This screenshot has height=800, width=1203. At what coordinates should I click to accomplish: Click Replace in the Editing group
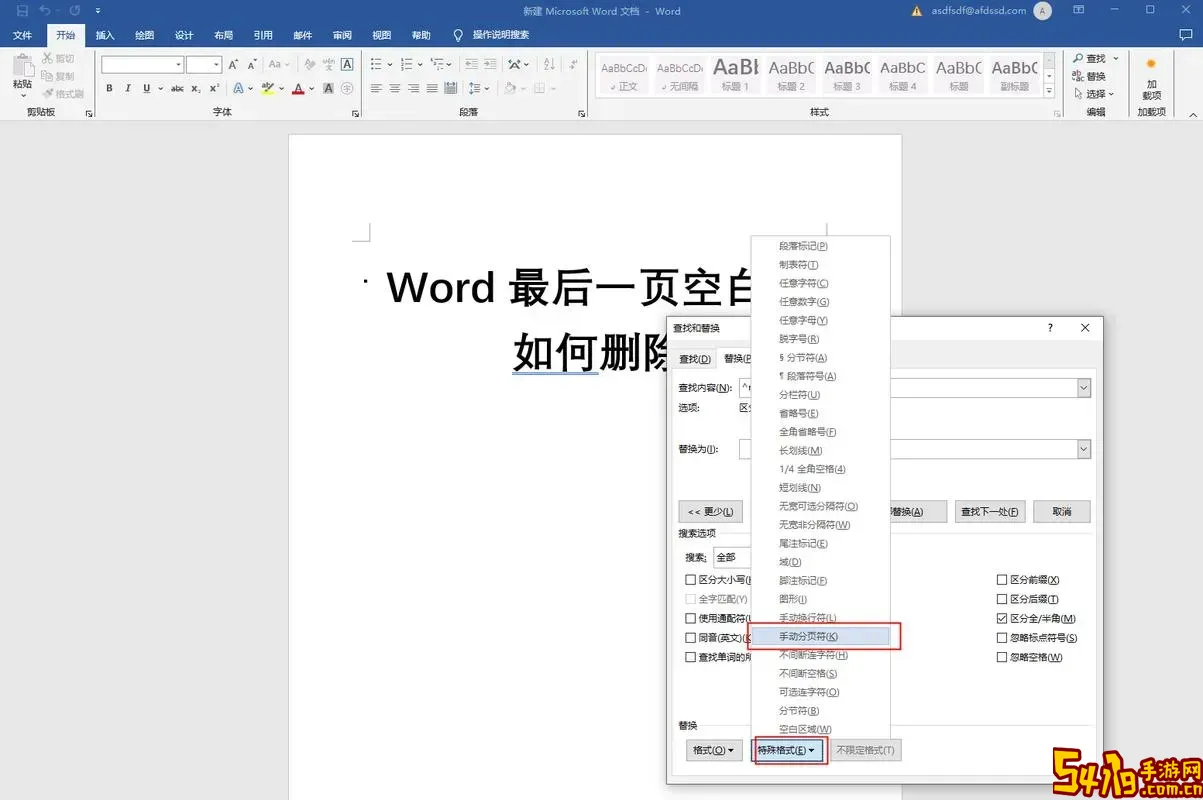point(1089,76)
